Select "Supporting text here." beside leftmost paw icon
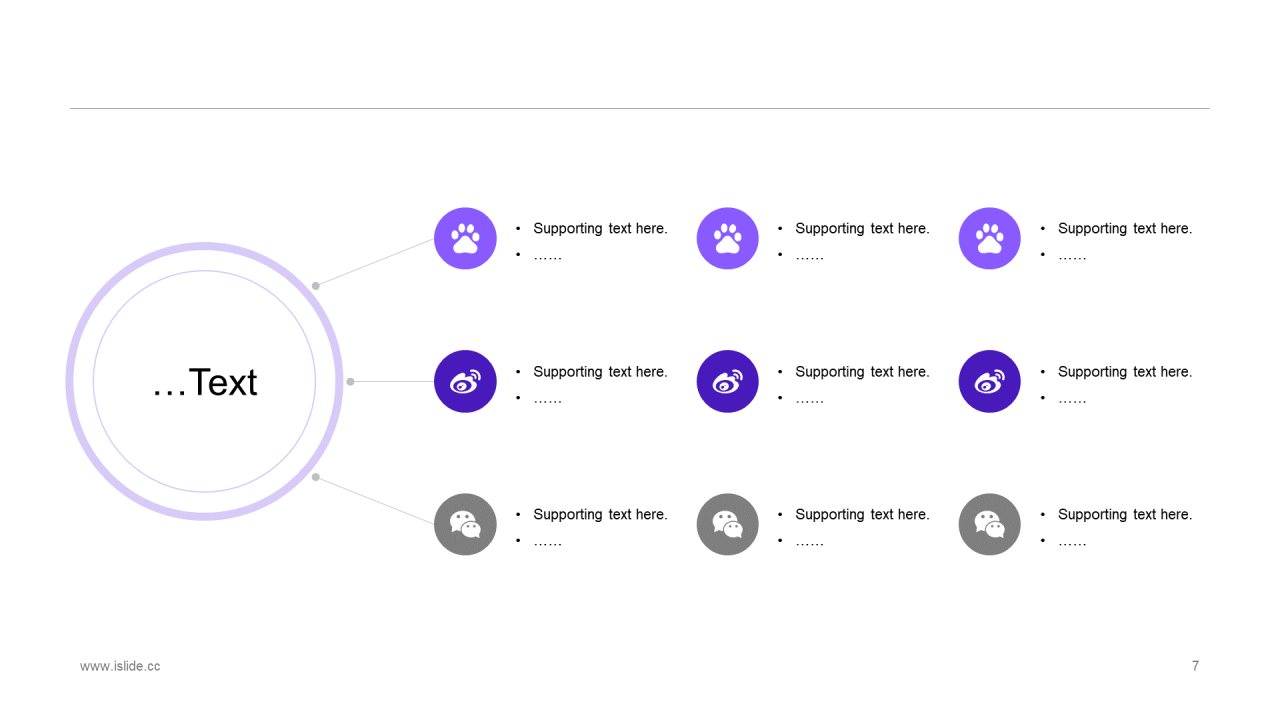1280x720 pixels. click(600, 229)
